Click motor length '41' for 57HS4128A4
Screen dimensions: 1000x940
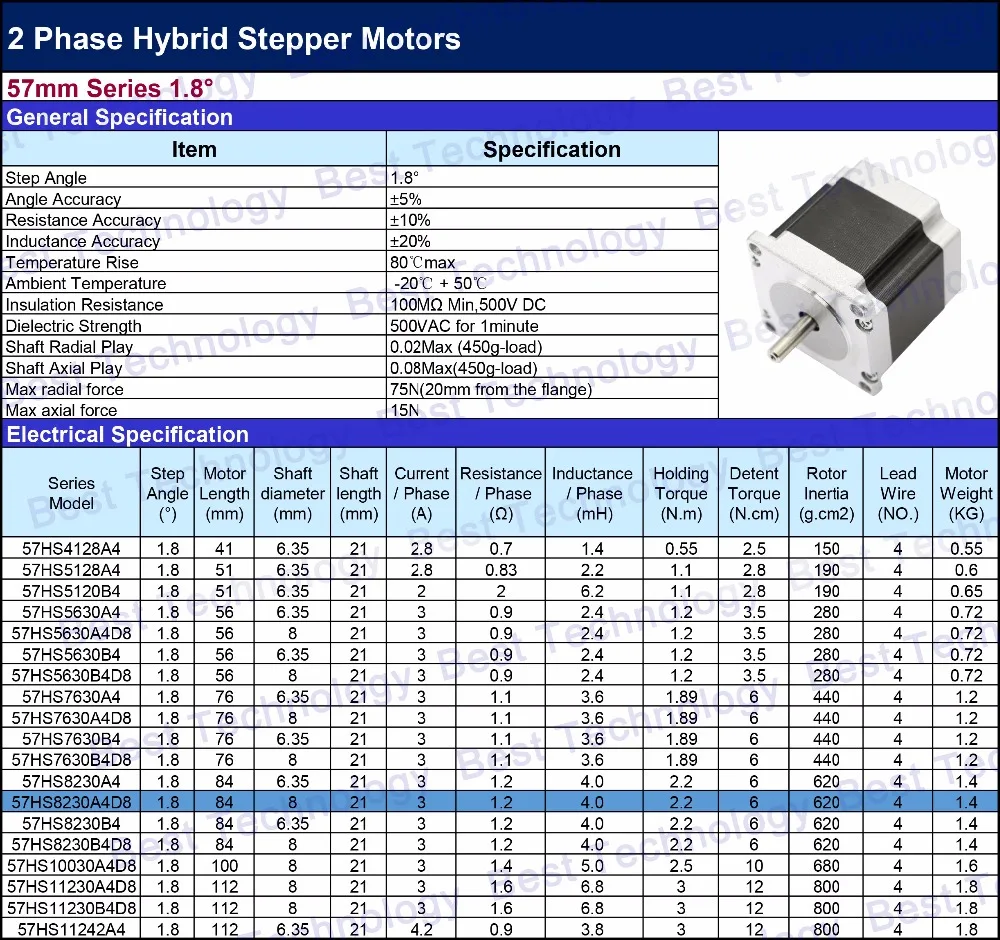coord(224,548)
